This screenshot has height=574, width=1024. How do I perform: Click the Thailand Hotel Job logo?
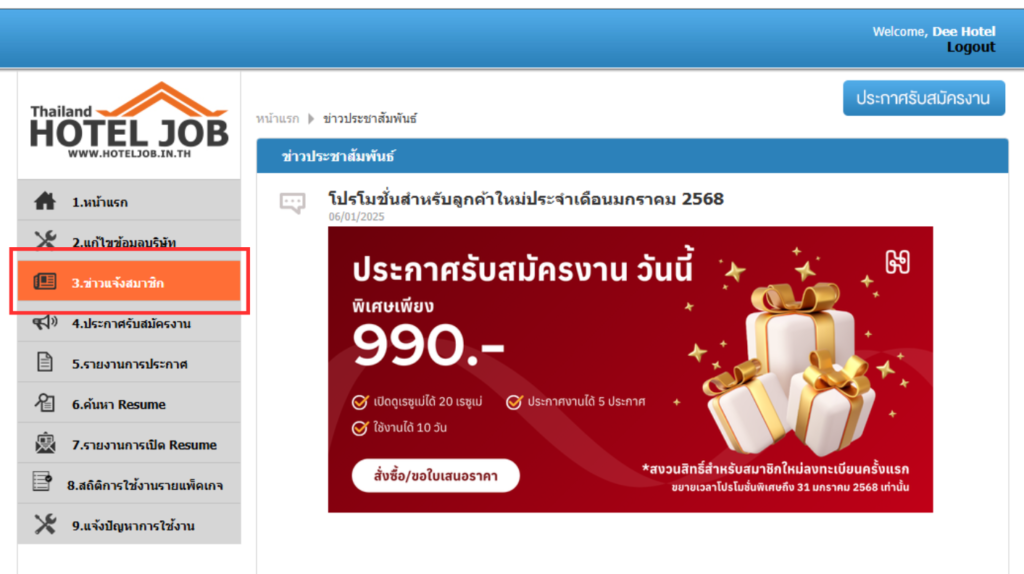[x=129, y=121]
